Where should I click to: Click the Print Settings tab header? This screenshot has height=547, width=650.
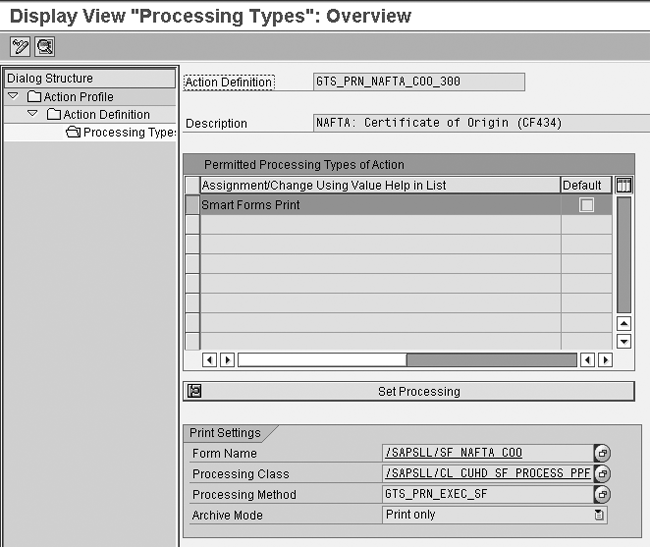tap(226, 433)
